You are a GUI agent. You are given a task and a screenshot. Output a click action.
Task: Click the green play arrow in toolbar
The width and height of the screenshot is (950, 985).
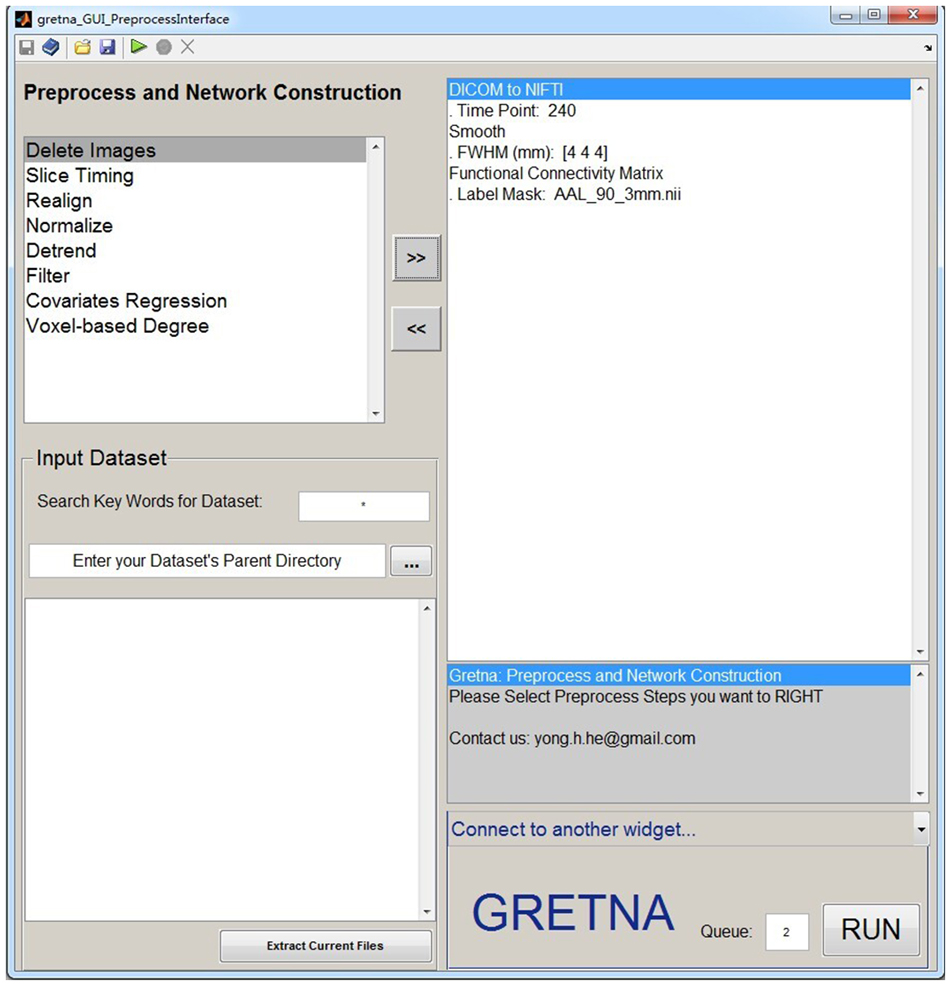[138, 46]
